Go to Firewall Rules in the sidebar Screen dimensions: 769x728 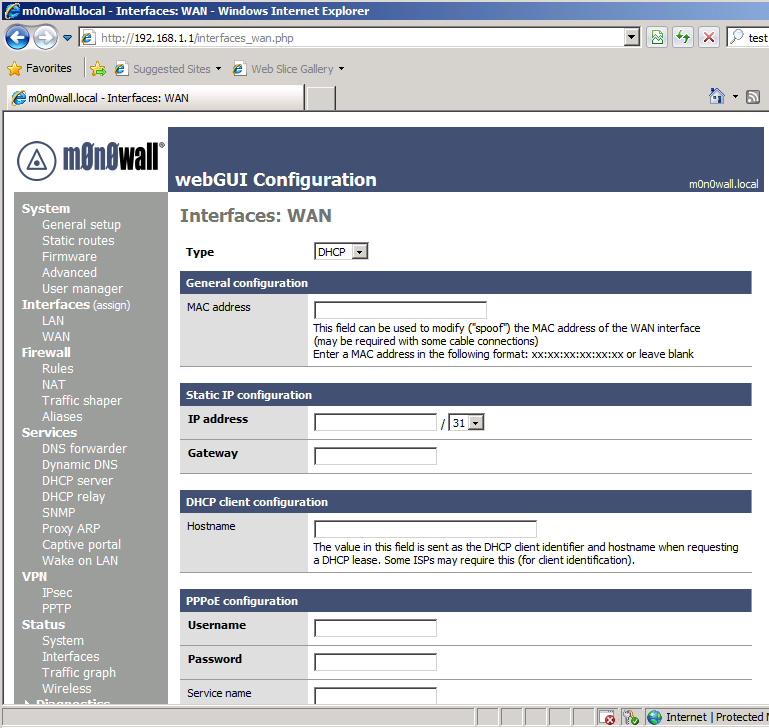click(x=57, y=369)
